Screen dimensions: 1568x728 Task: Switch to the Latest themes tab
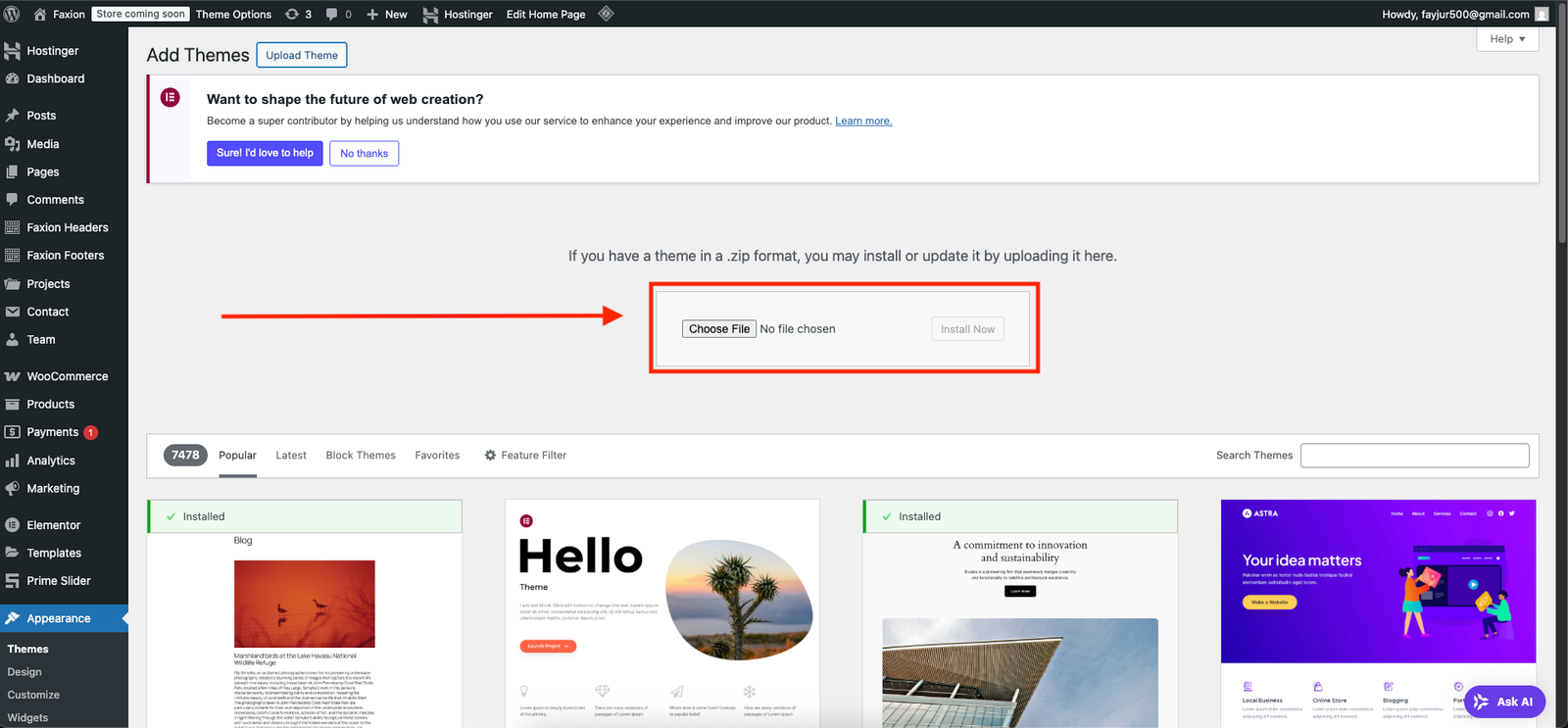click(291, 456)
